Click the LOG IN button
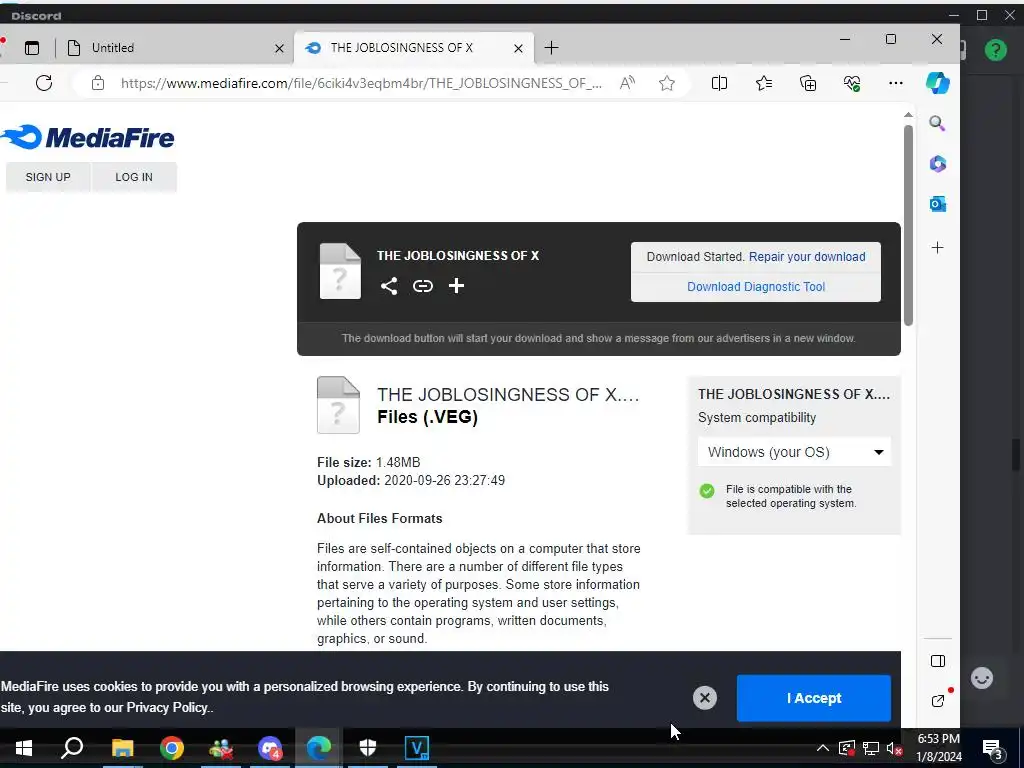 coord(134,177)
